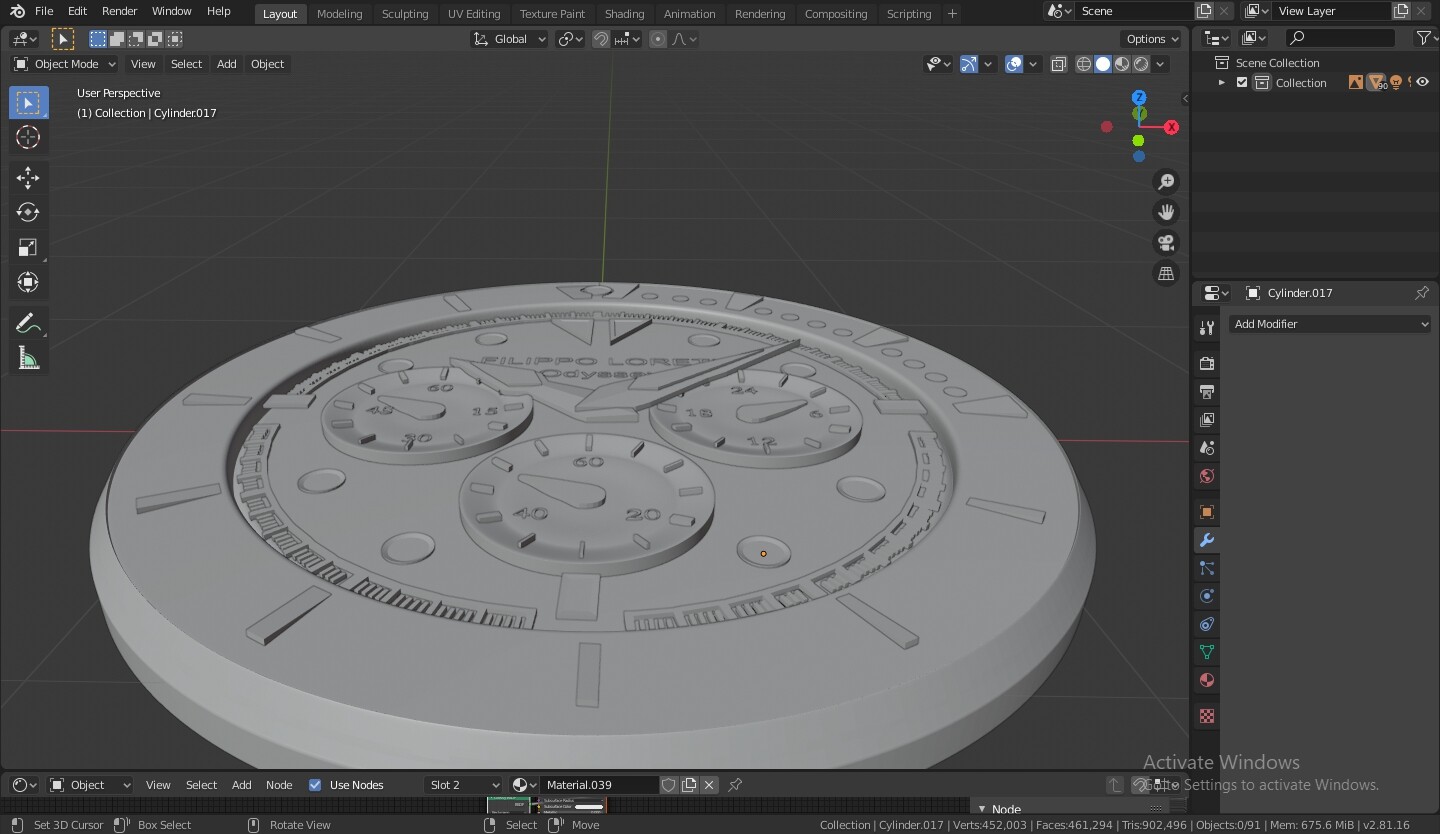1440x834 pixels.
Task: Select the Select Box tool
Action: [28, 102]
